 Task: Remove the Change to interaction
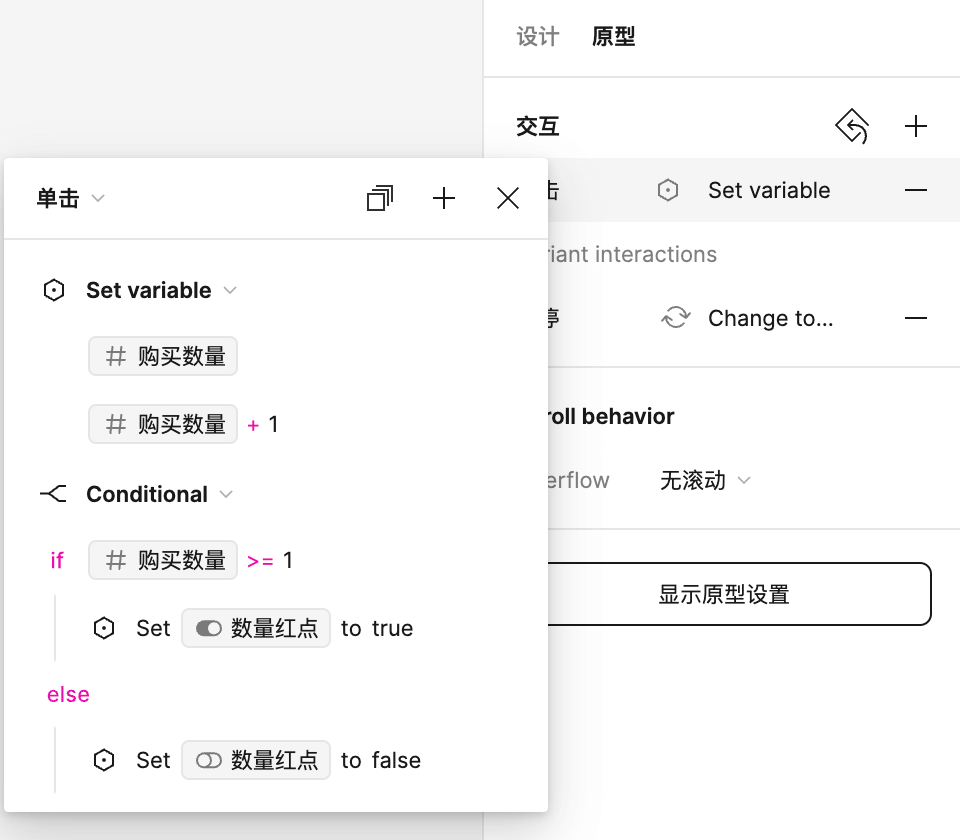[x=915, y=318]
